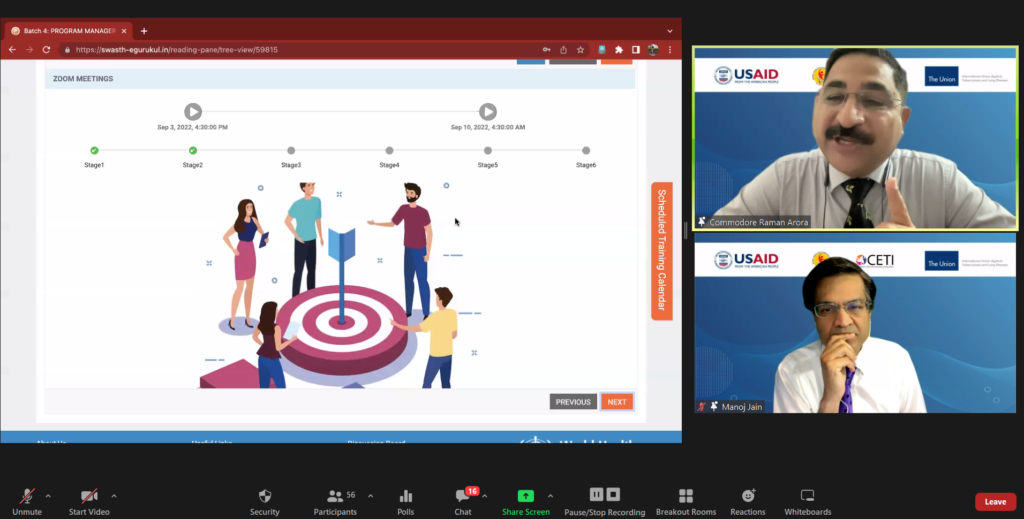Unmute the microphone in Zoom
The width and height of the screenshot is (1024, 519).
[x=27, y=501]
